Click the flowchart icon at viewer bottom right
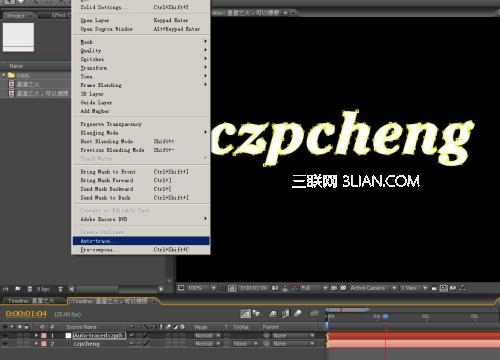Image resolution: width=500 pixels, height=360 pixels. pyautogui.click(x=462, y=288)
